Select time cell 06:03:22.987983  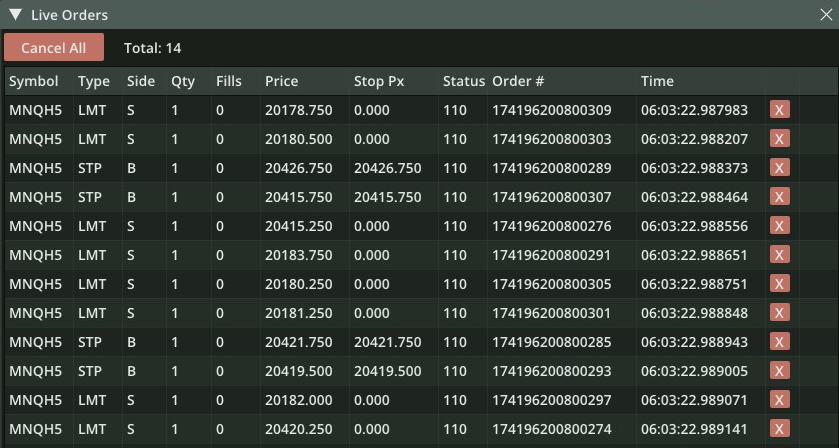click(x=694, y=110)
